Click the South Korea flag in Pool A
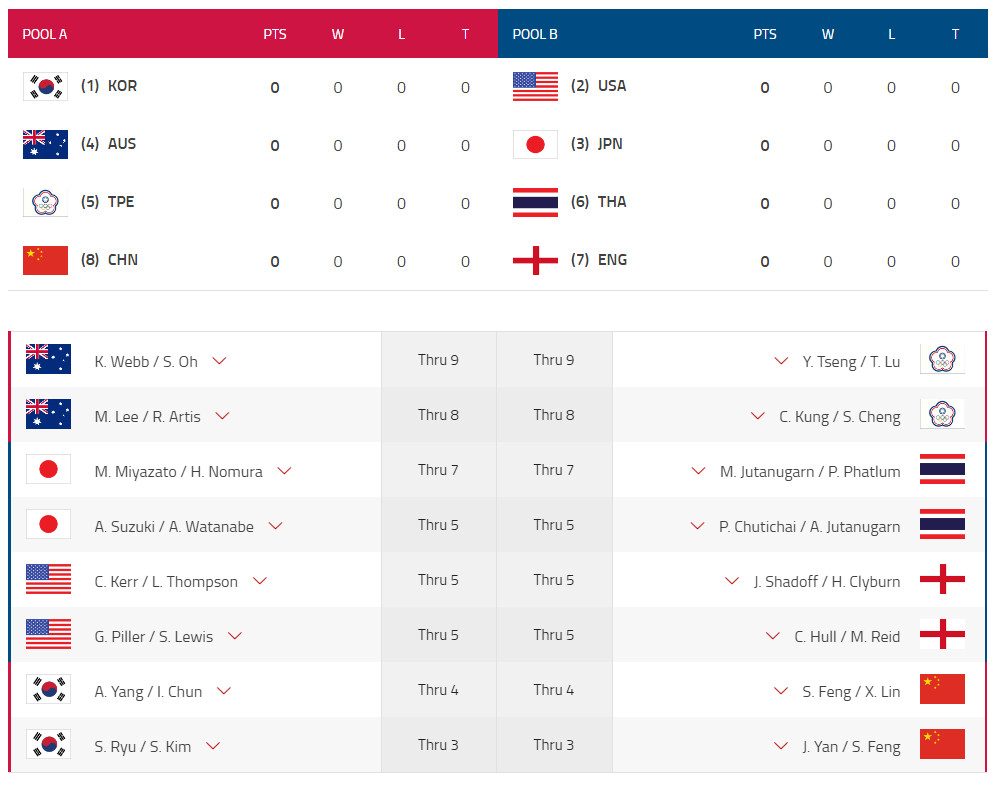 coord(45,87)
